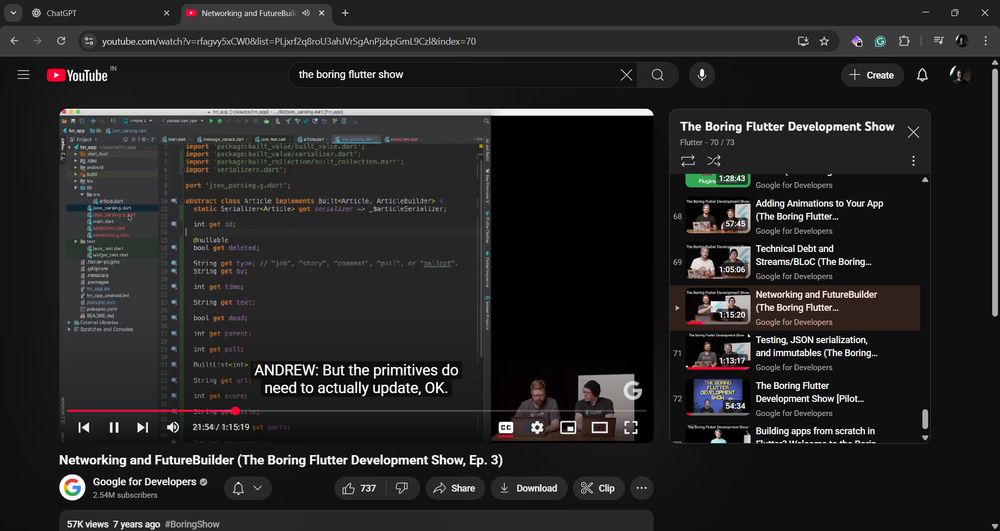Skip to previous playlist video
This screenshot has width=1000, height=531.
[84, 427]
